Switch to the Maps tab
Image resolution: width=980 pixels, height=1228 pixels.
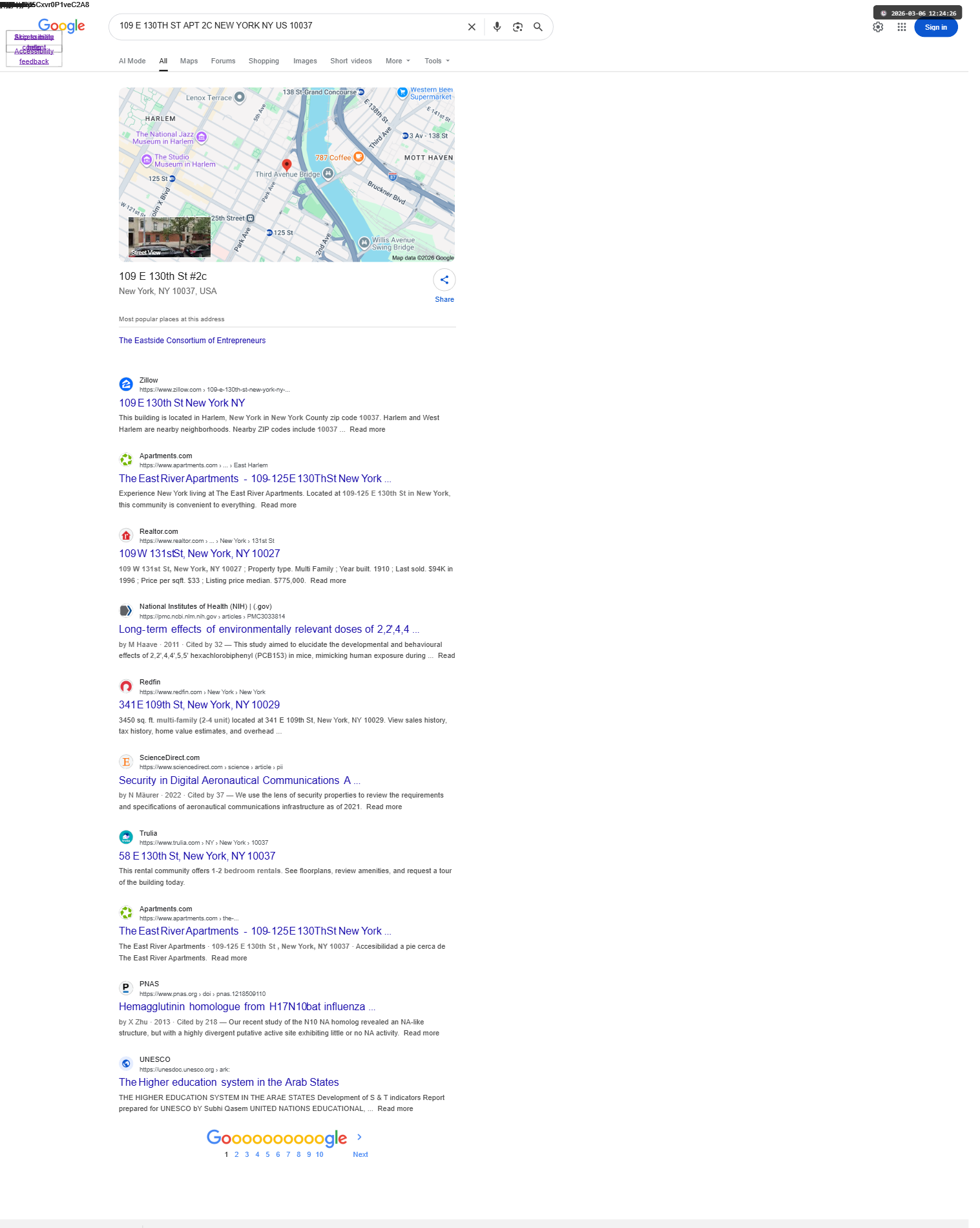click(189, 61)
